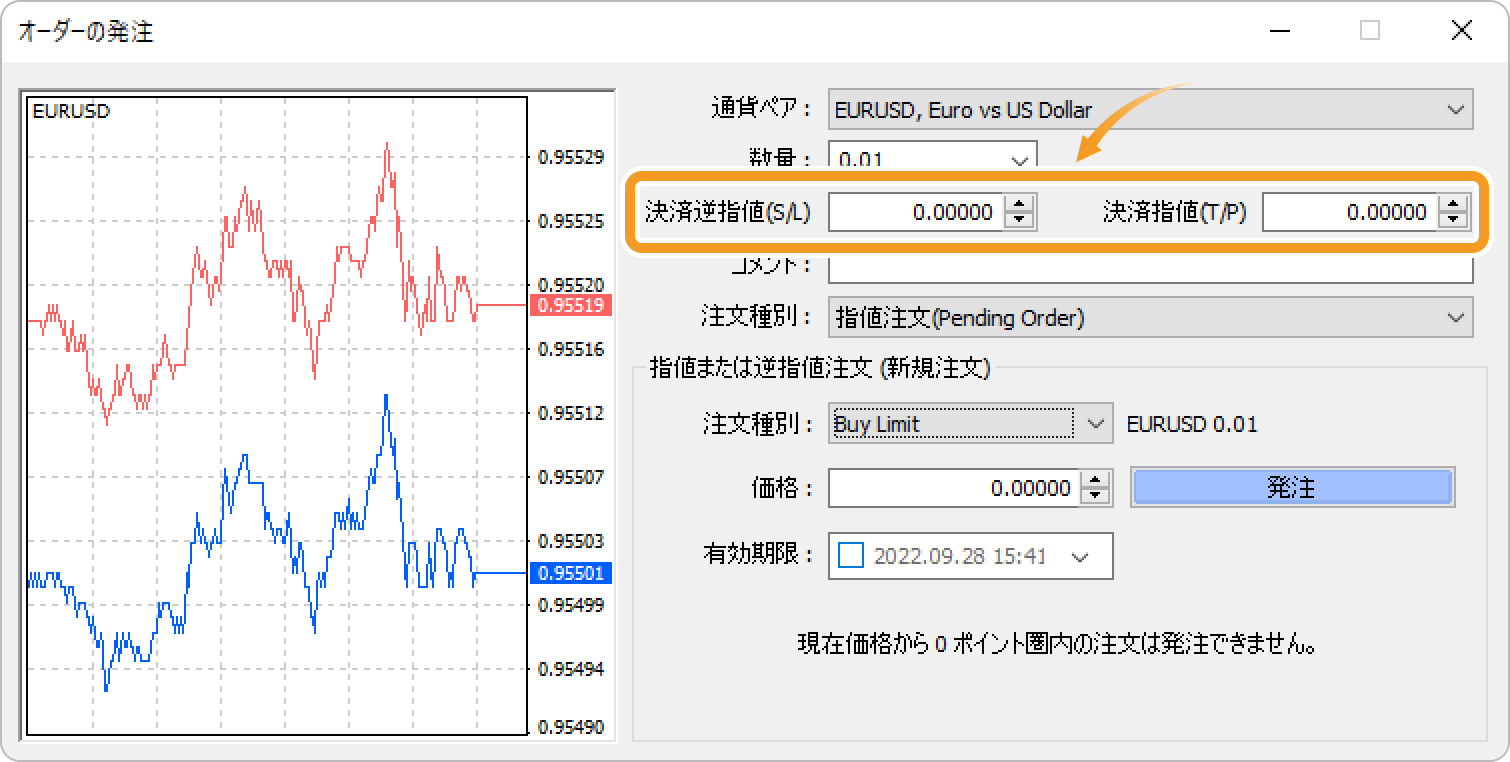
Task: Open the Buy Limit pending type dropdown
Action: (x=970, y=424)
